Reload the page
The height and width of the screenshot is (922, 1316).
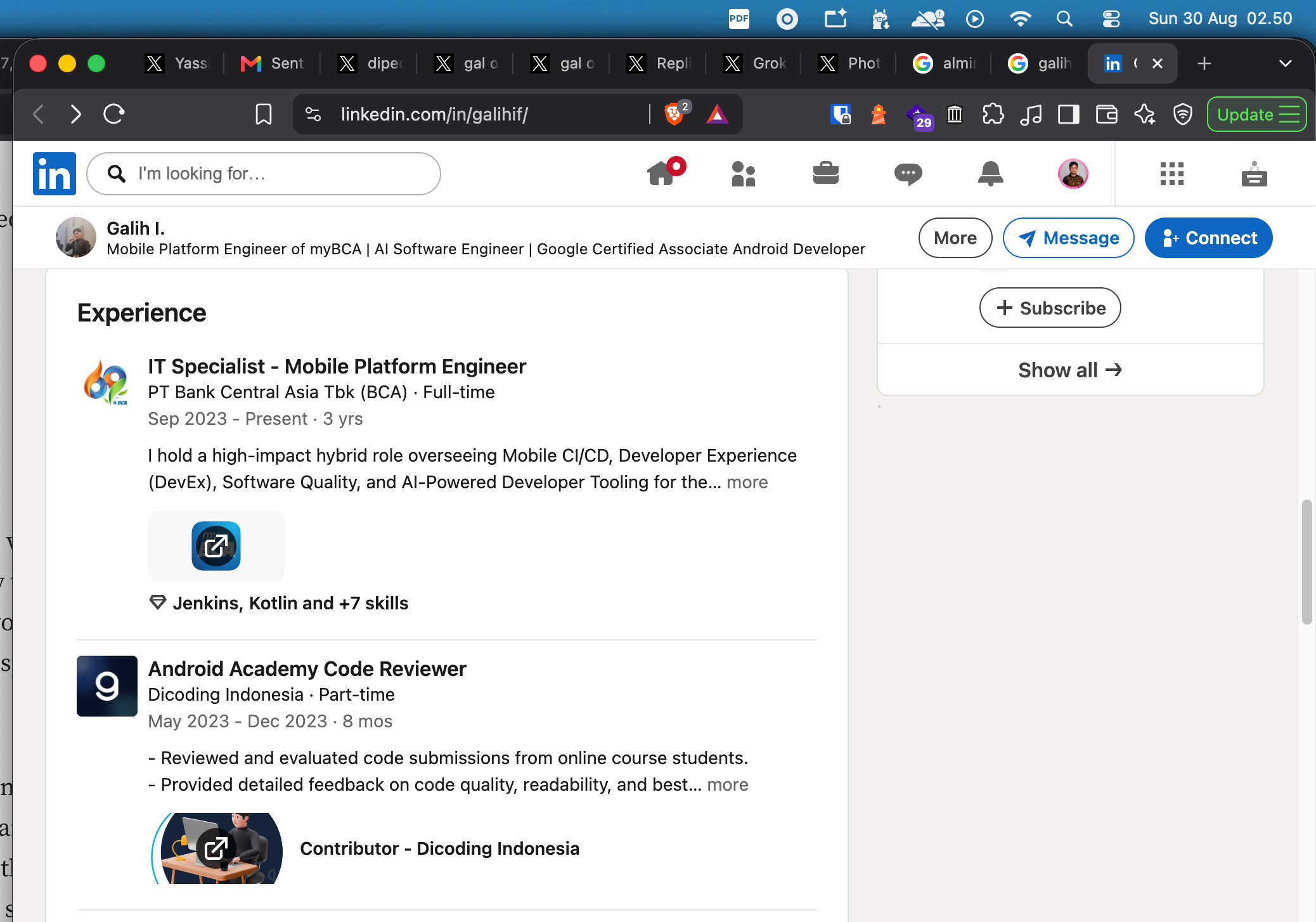click(113, 114)
